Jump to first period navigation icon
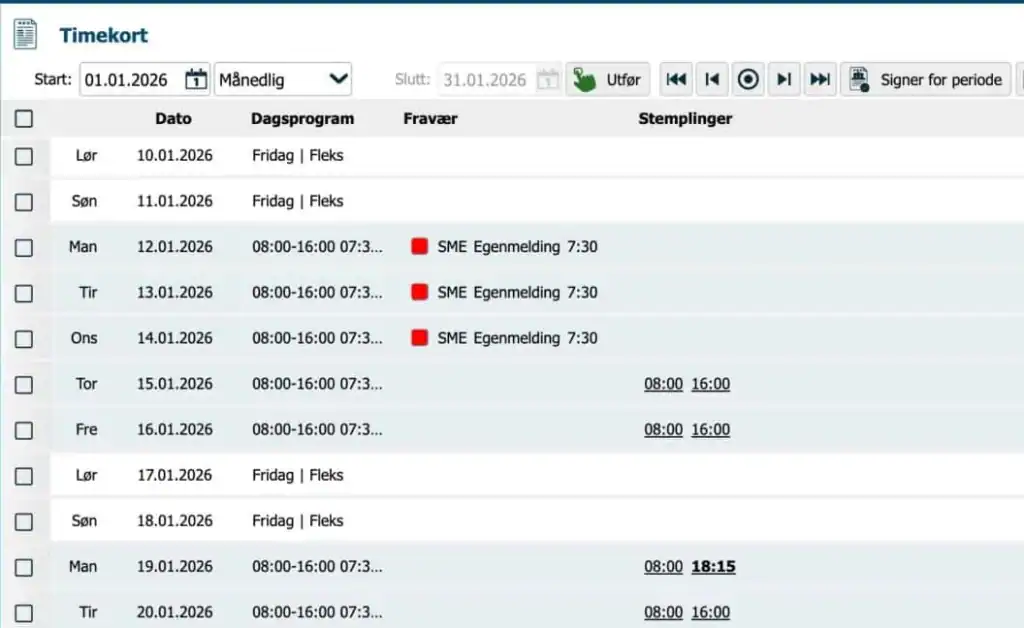Image resolution: width=1024 pixels, height=628 pixels. 676,80
